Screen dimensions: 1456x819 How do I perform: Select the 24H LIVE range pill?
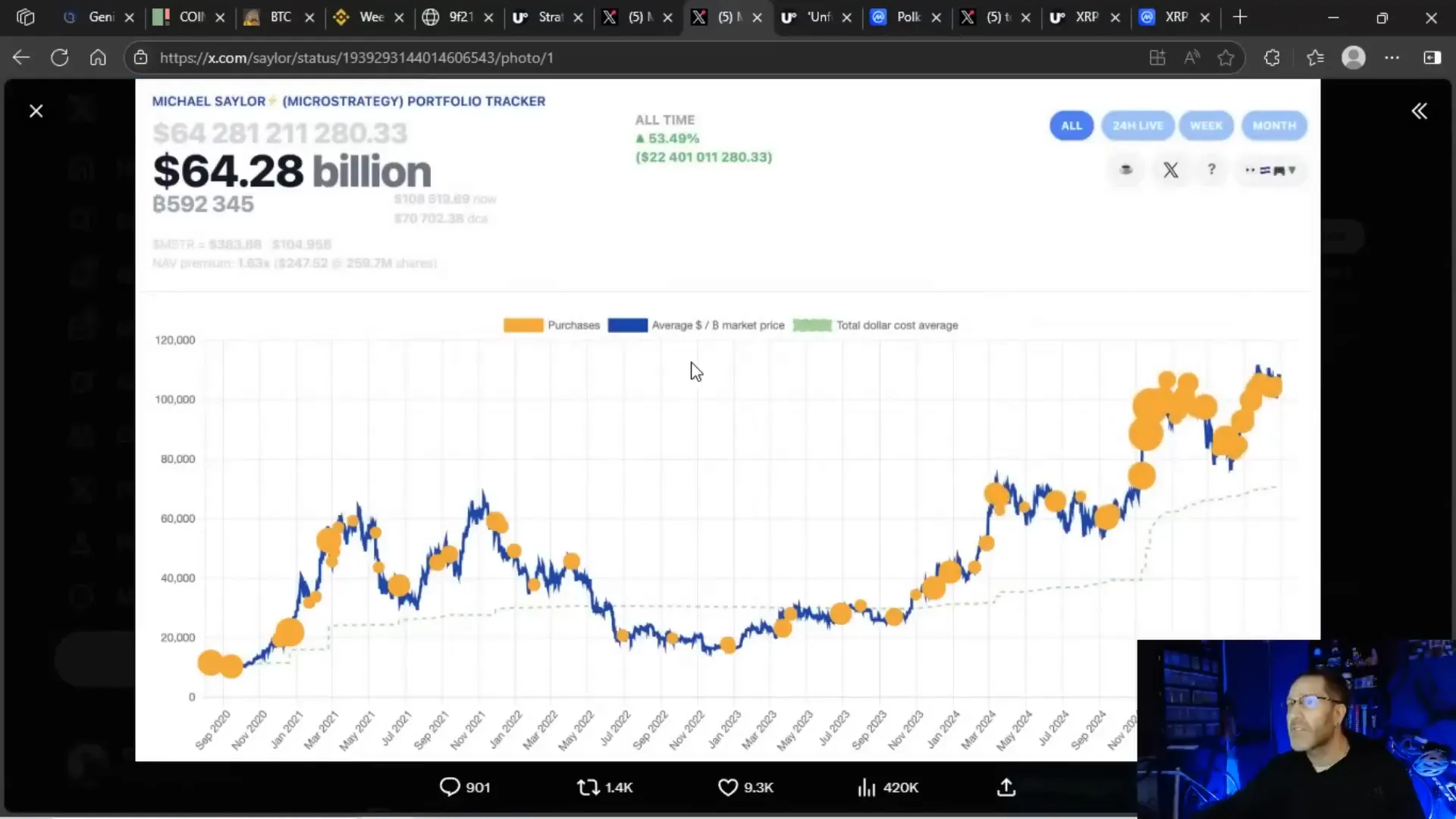1137,126
